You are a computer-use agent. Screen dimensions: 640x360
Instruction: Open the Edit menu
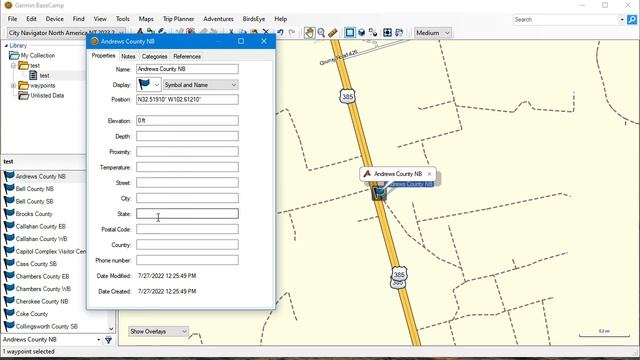31,19
